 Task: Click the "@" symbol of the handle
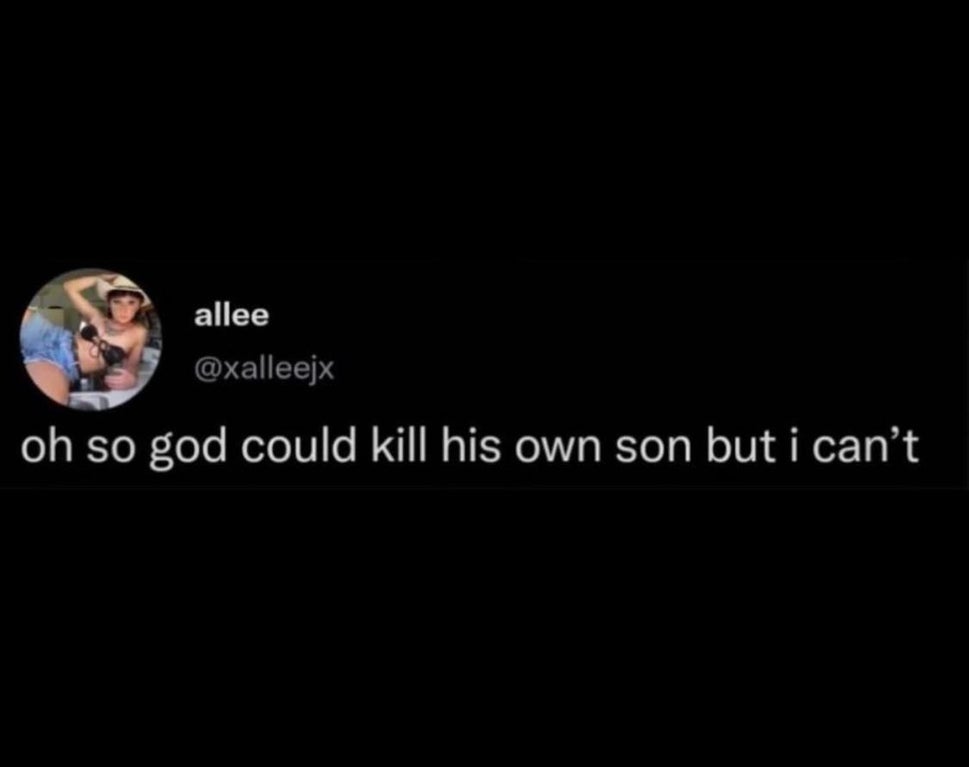click(207, 370)
